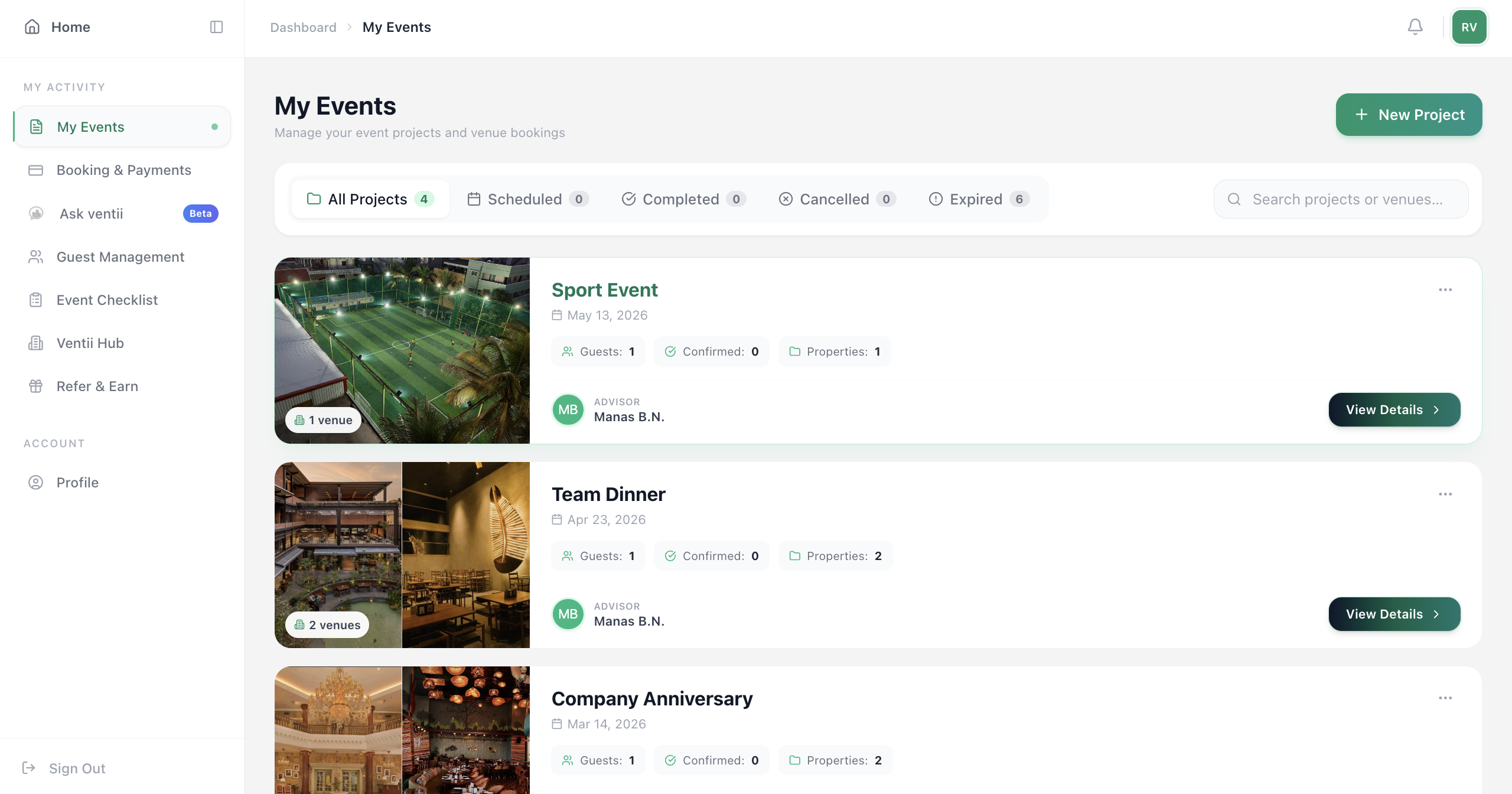1512x794 pixels.
Task: Click Sport Event Confirmed: 0 chip
Action: click(x=711, y=352)
